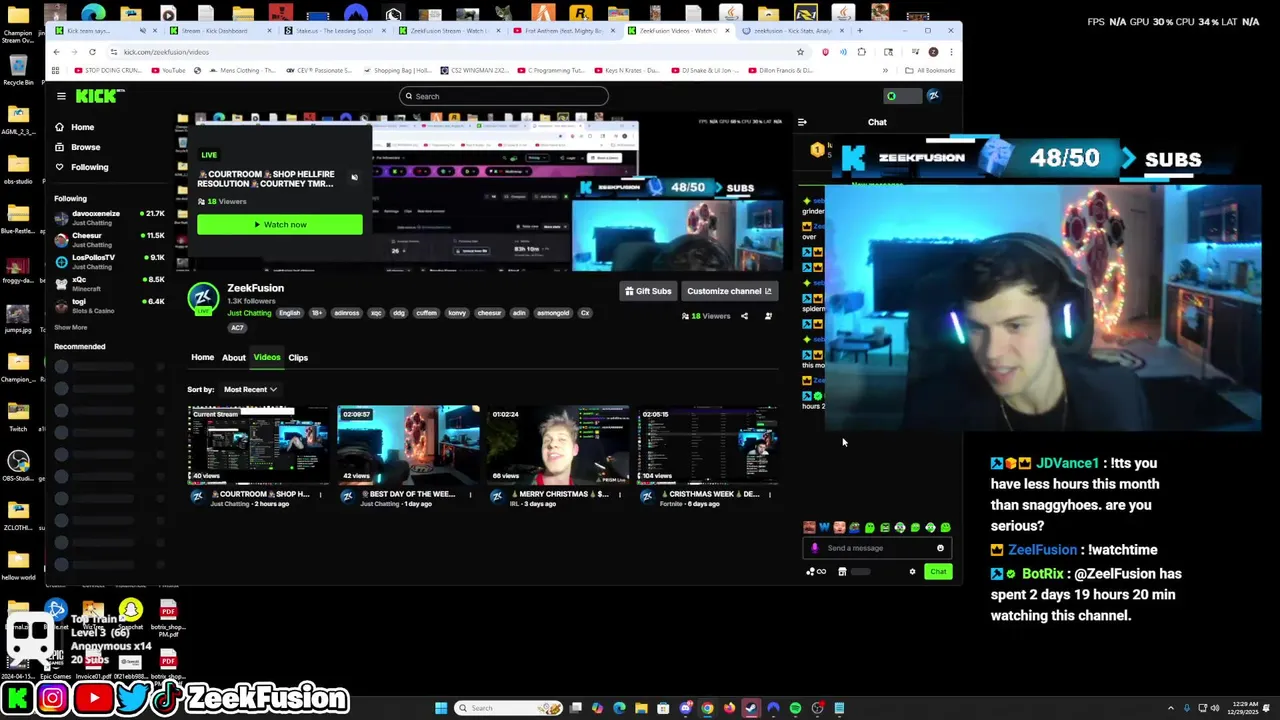The width and height of the screenshot is (1280, 720).
Task: Expand the bookmarks overflow chevron
Action: pos(885,70)
